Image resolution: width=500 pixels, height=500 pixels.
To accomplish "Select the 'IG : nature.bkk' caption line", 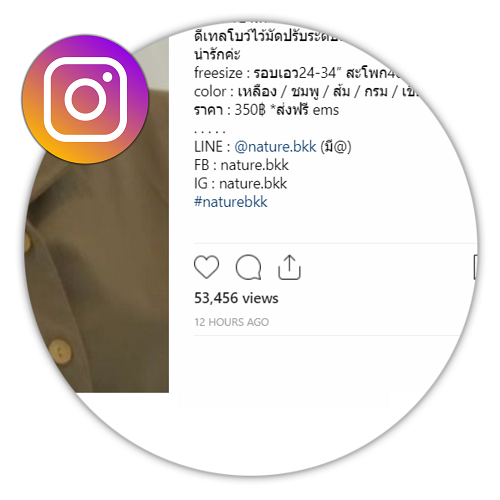I will point(240,183).
